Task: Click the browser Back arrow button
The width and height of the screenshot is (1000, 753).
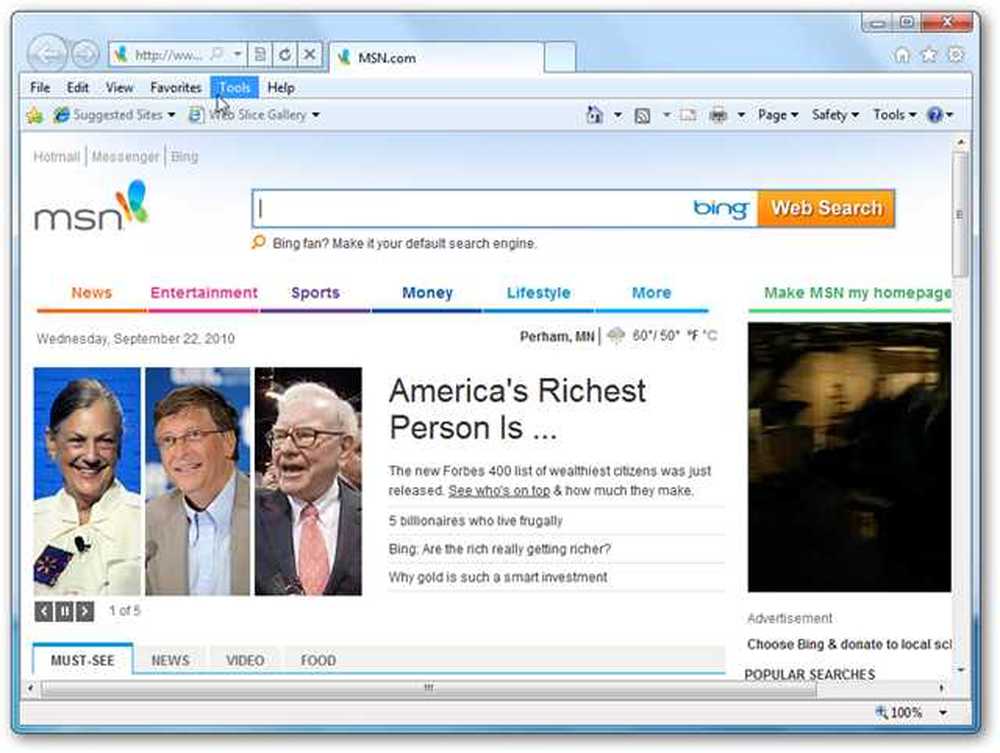Action: tap(48, 54)
